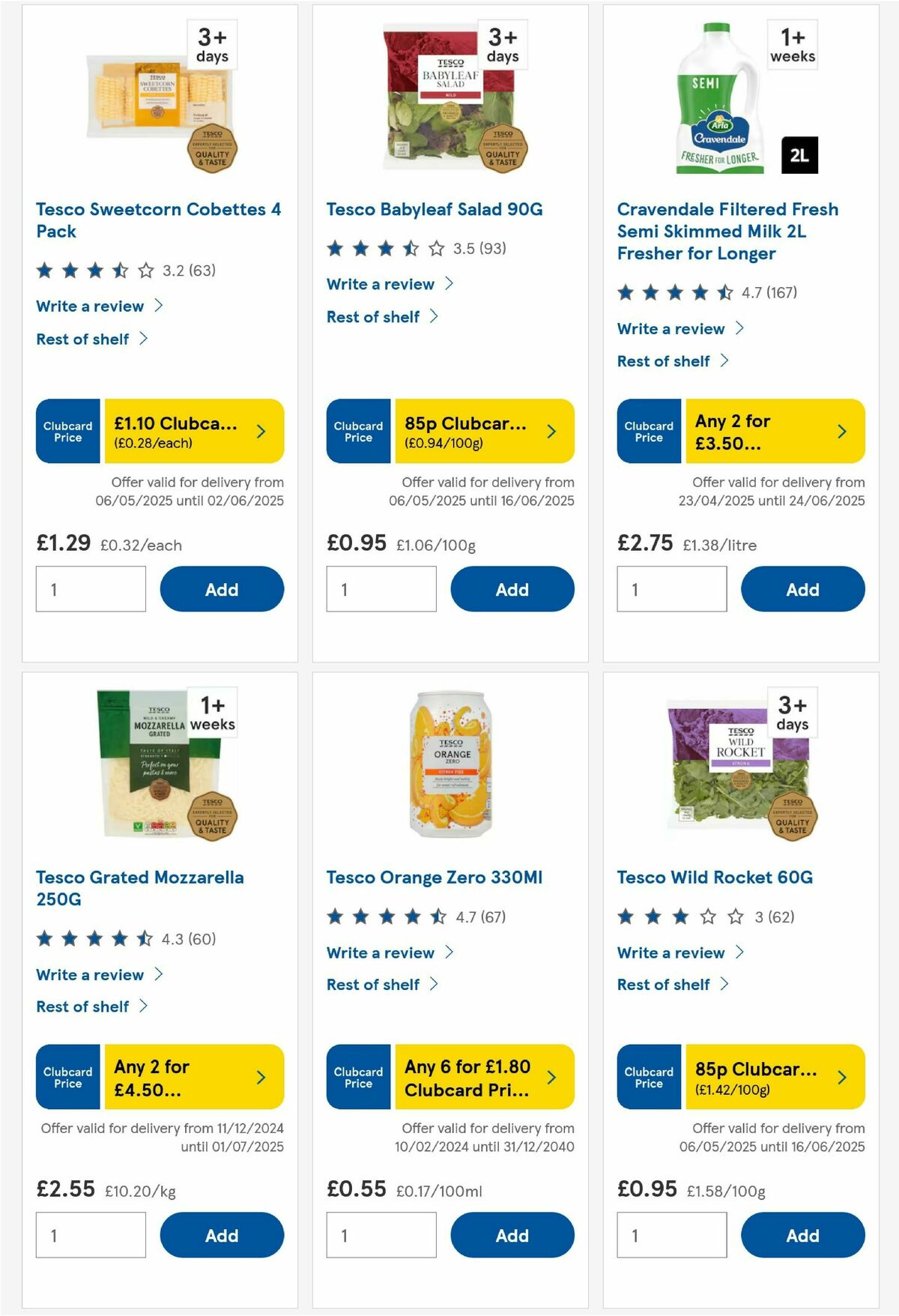Add Cravendale milk to the basket
The width and height of the screenshot is (899, 1316).
click(x=802, y=589)
